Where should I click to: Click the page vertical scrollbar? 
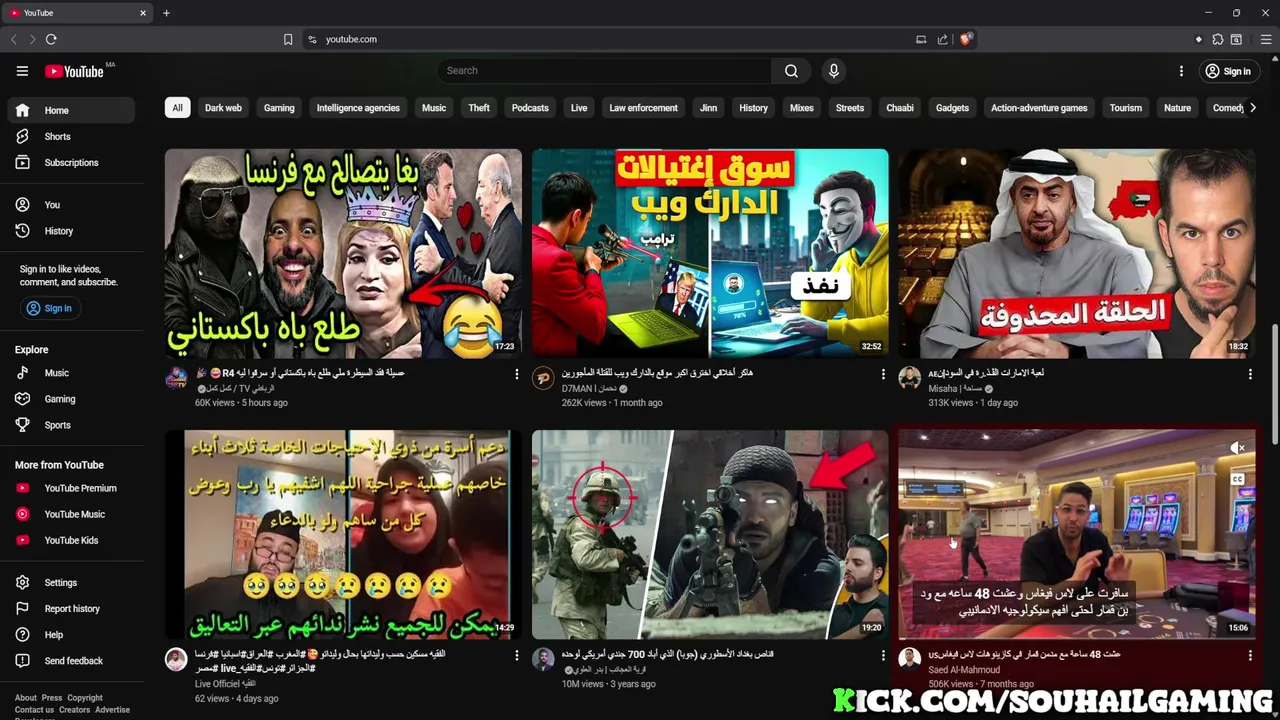[x=1274, y=385]
